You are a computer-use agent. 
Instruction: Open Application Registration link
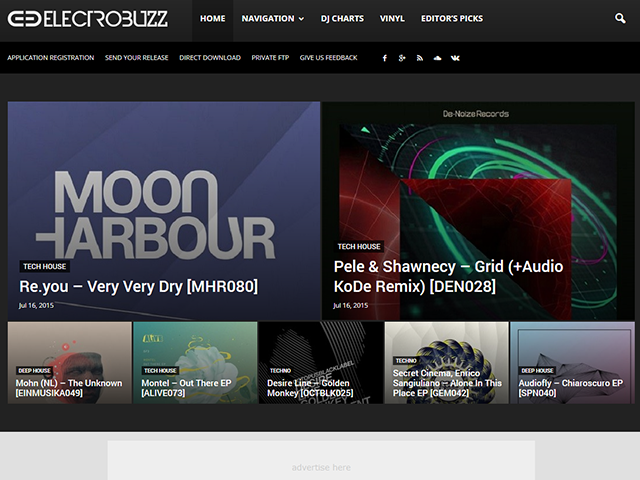[x=51, y=58]
